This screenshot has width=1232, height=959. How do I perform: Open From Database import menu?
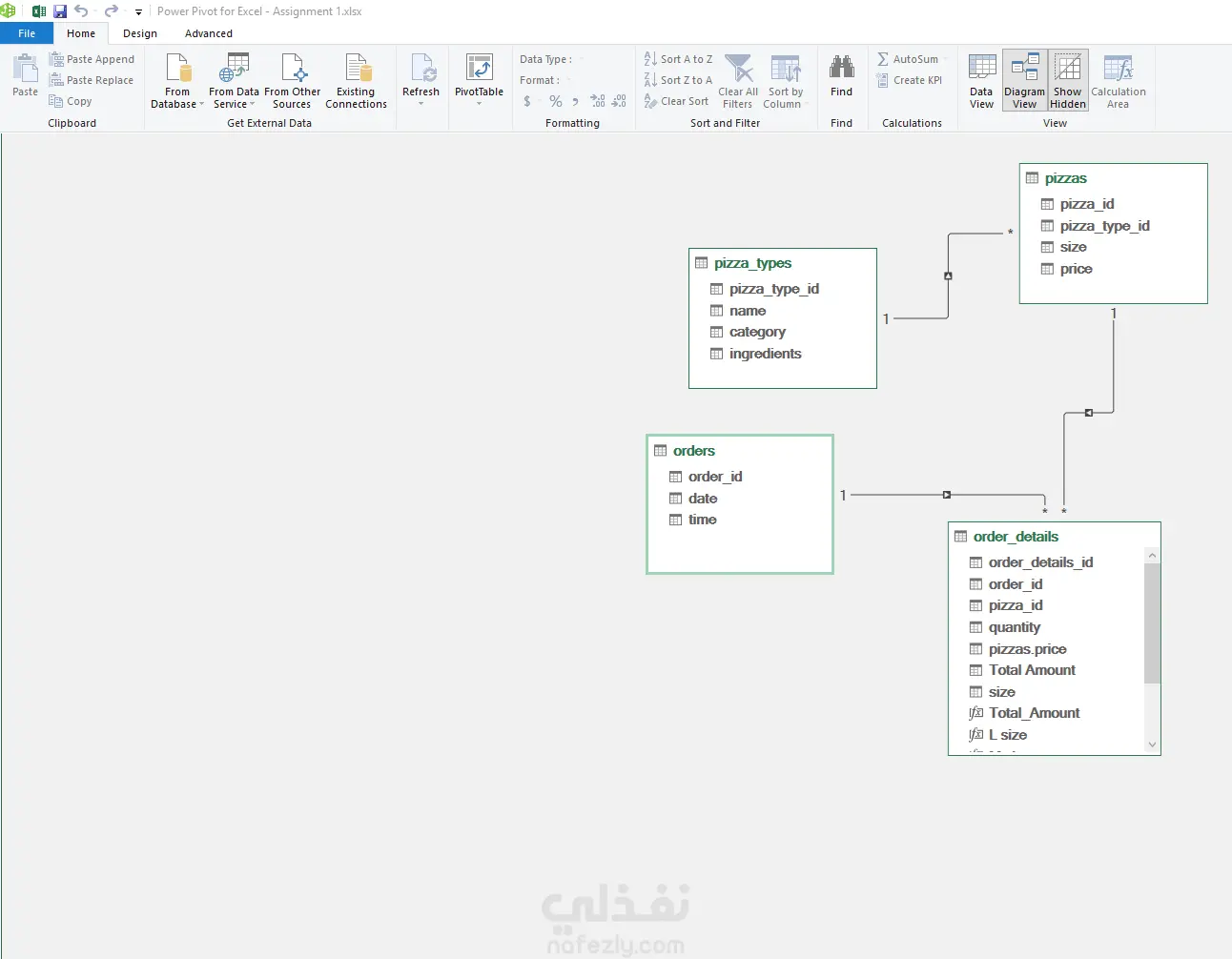pyautogui.click(x=177, y=81)
